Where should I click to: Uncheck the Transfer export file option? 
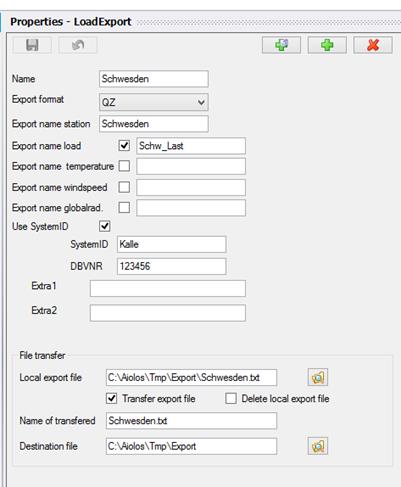click(x=112, y=398)
